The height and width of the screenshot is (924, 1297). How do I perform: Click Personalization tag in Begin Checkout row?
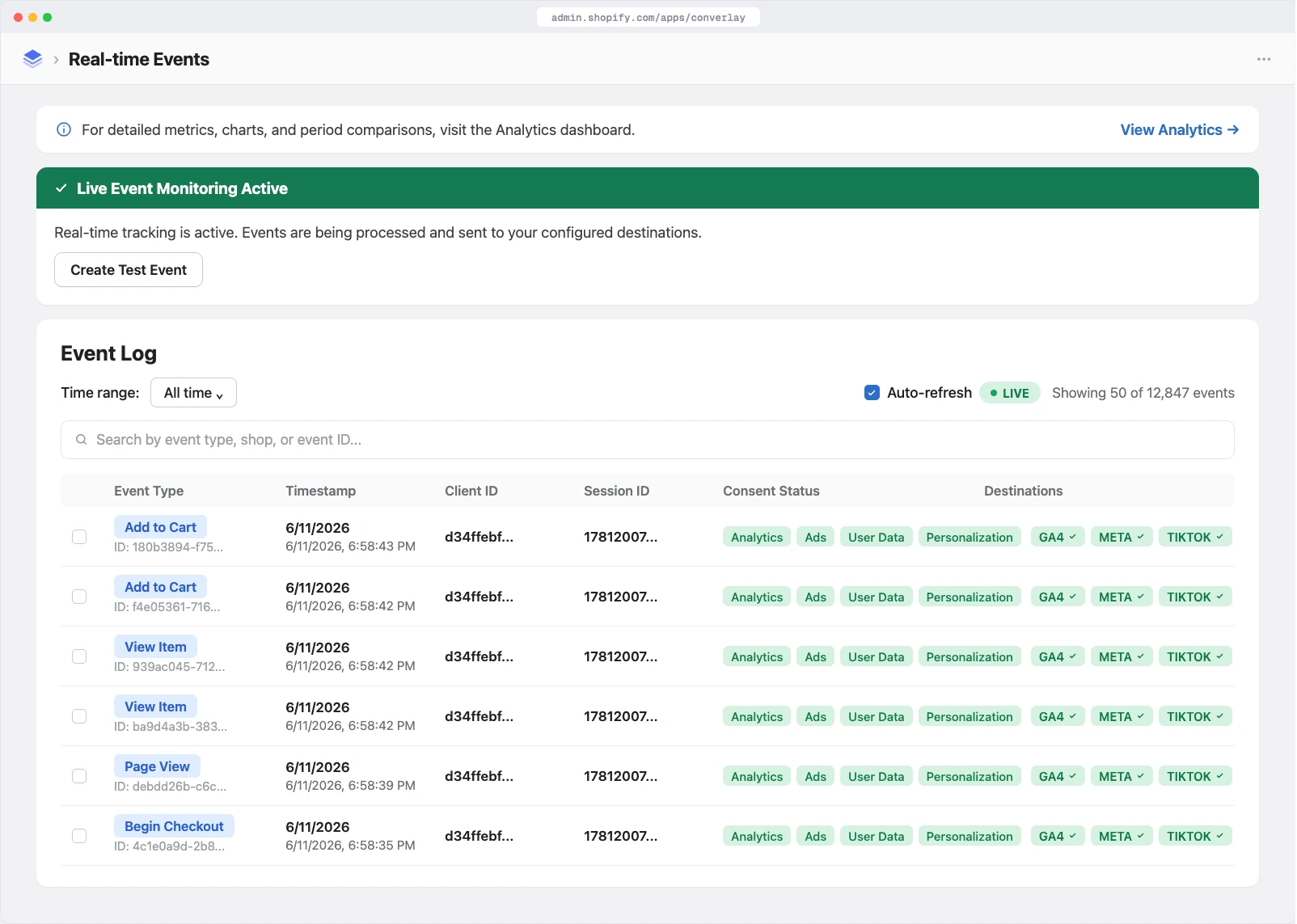click(x=970, y=836)
